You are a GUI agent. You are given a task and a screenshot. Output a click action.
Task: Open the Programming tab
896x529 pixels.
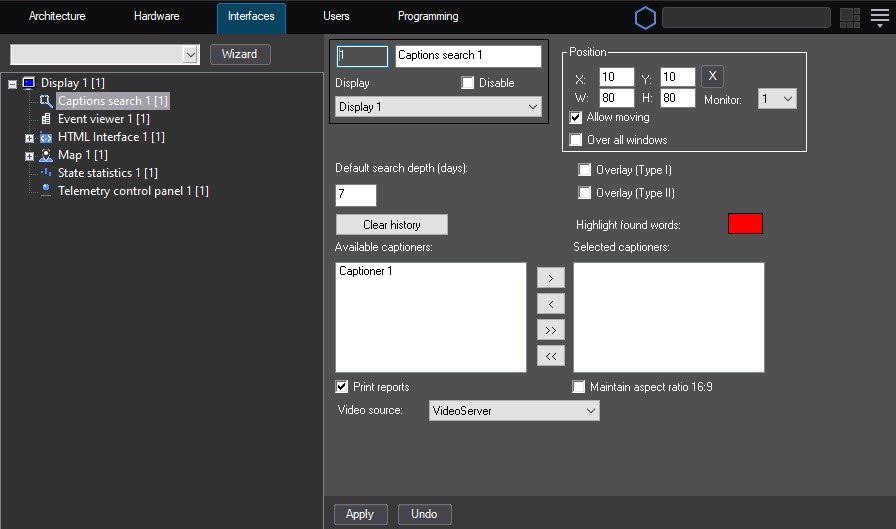428,17
